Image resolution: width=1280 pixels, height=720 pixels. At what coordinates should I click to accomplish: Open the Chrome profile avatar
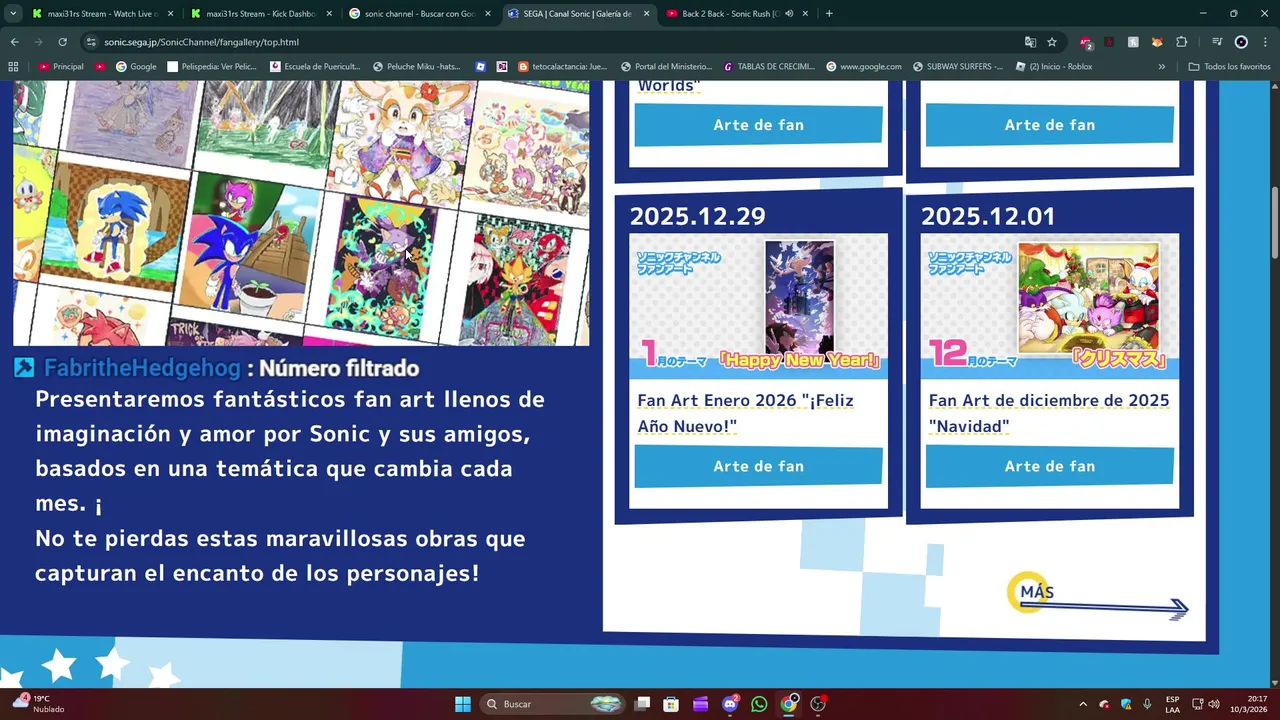pyautogui.click(x=1241, y=42)
